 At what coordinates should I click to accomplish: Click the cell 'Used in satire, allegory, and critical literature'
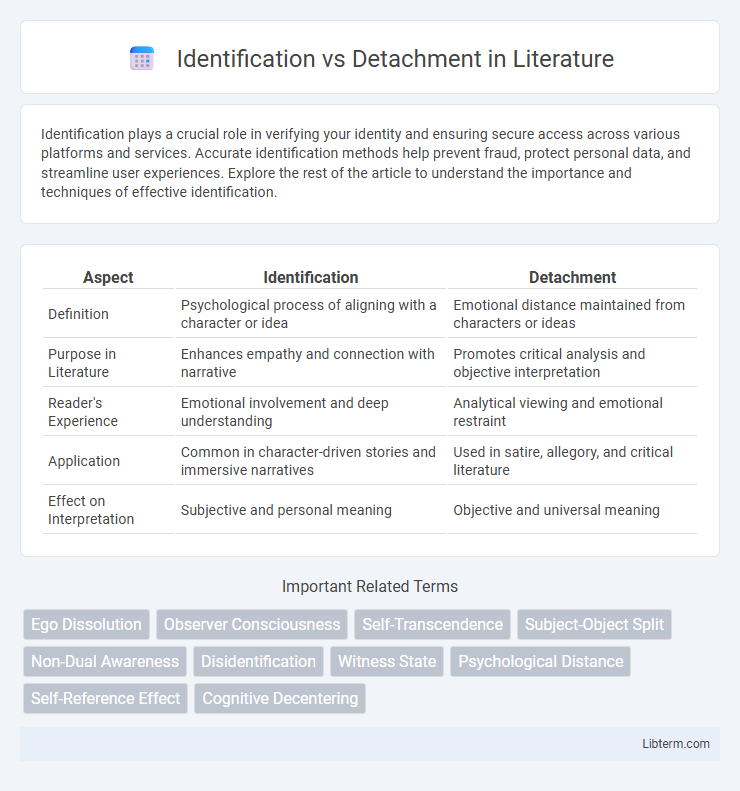coord(572,461)
